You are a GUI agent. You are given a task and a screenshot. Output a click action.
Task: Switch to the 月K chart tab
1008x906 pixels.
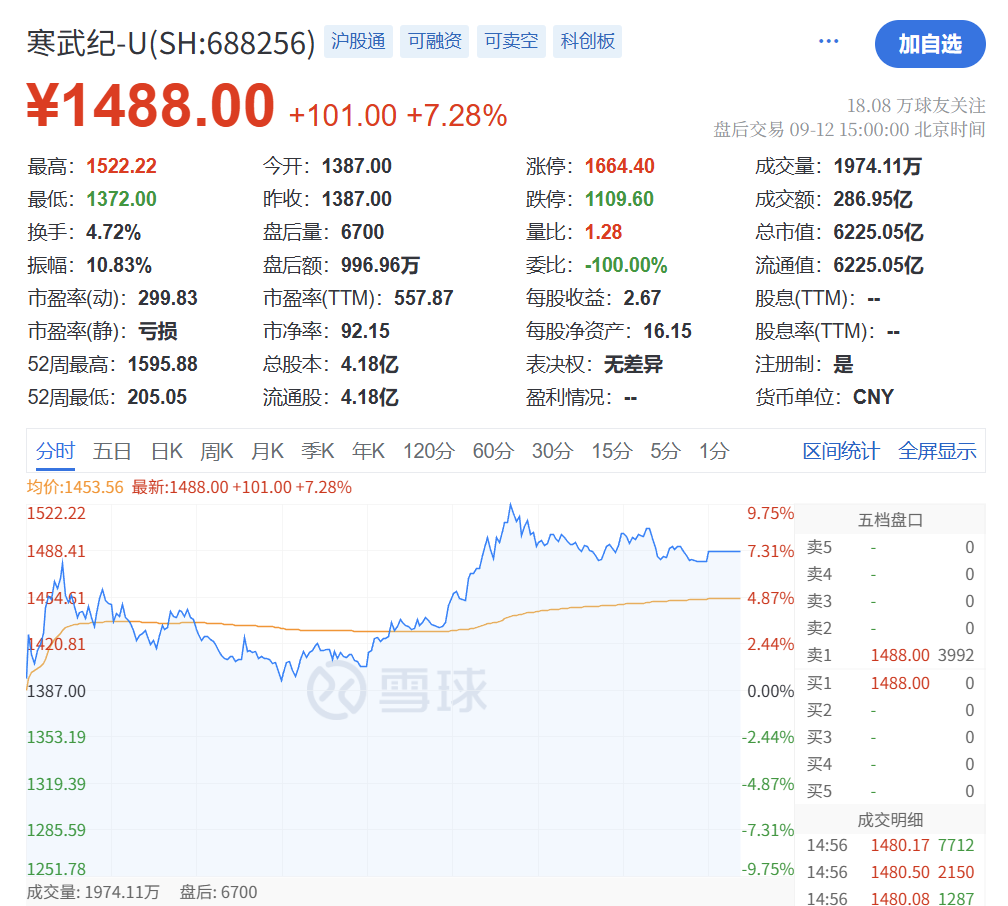[267, 451]
